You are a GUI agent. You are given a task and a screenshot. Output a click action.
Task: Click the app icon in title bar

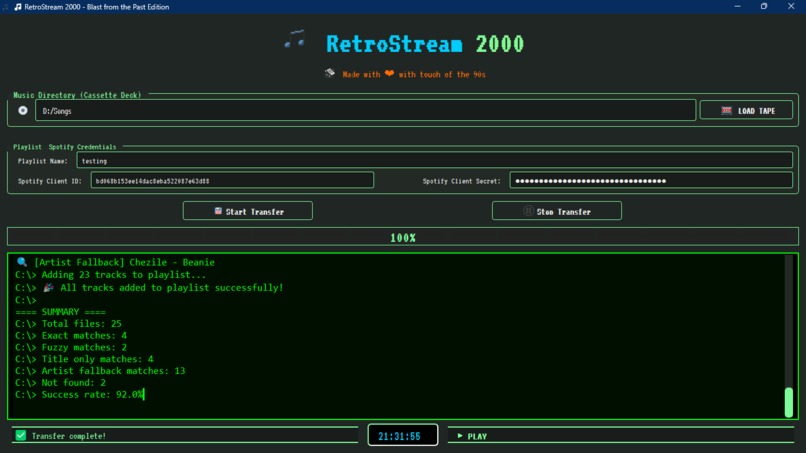point(18,7)
